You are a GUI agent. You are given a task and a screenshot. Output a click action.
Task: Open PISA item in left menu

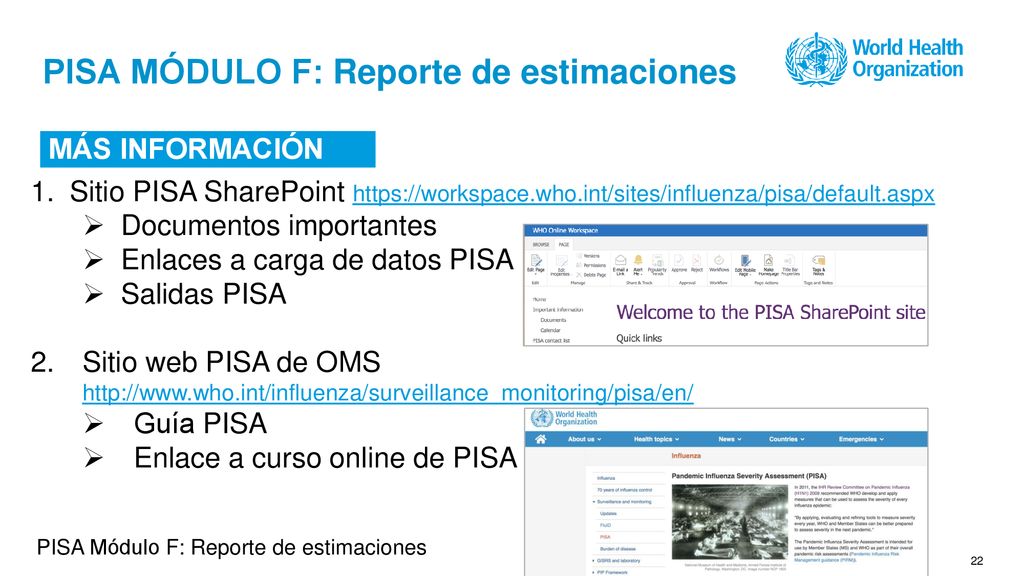point(605,537)
